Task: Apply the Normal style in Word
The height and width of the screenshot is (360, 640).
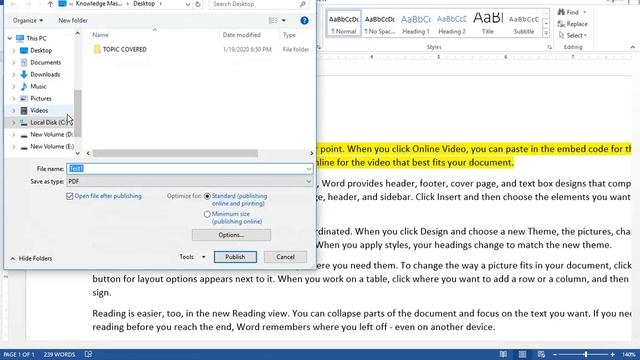Action: click(x=344, y=24)
